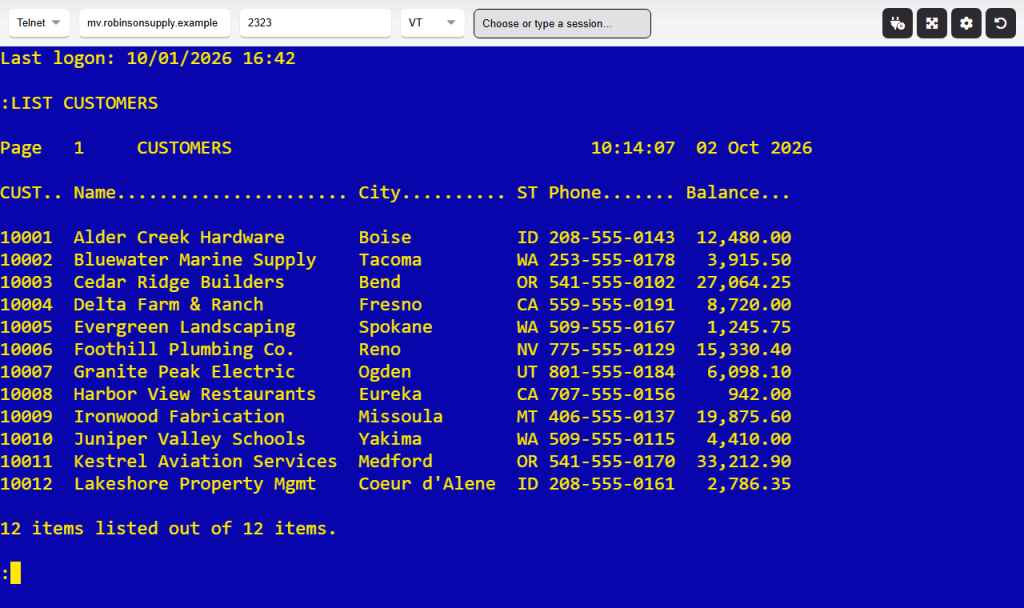Click the city 'Missoula'

[400, 417]
